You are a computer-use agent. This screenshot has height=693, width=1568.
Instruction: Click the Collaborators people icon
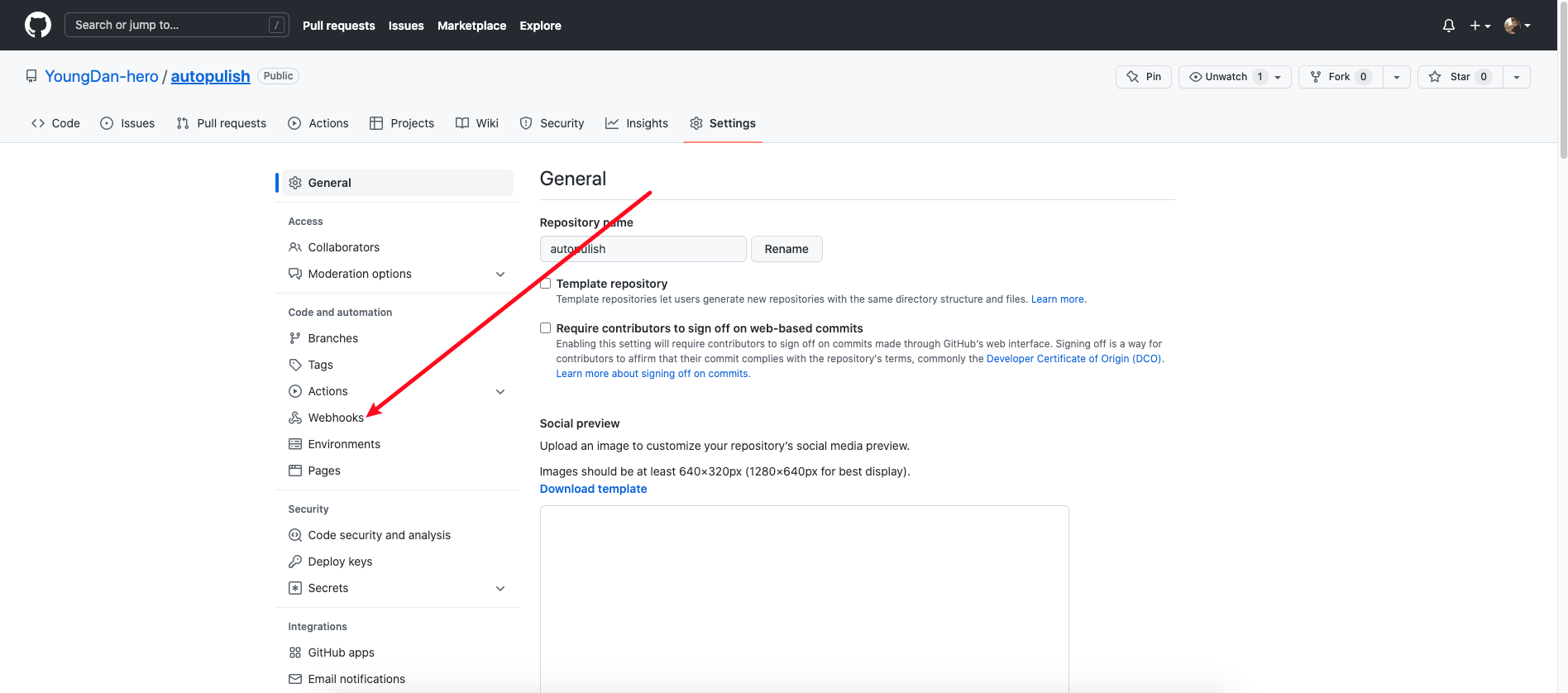pyautogui.click(x=295, y=247)
